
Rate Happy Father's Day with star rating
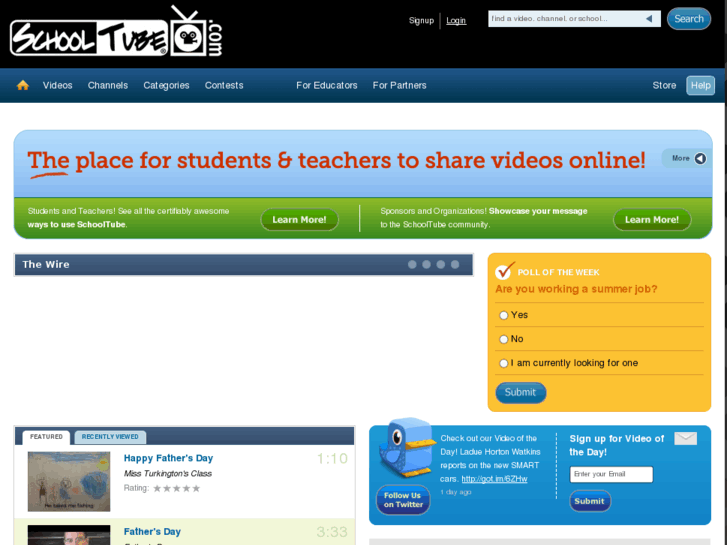coord(177,488)
